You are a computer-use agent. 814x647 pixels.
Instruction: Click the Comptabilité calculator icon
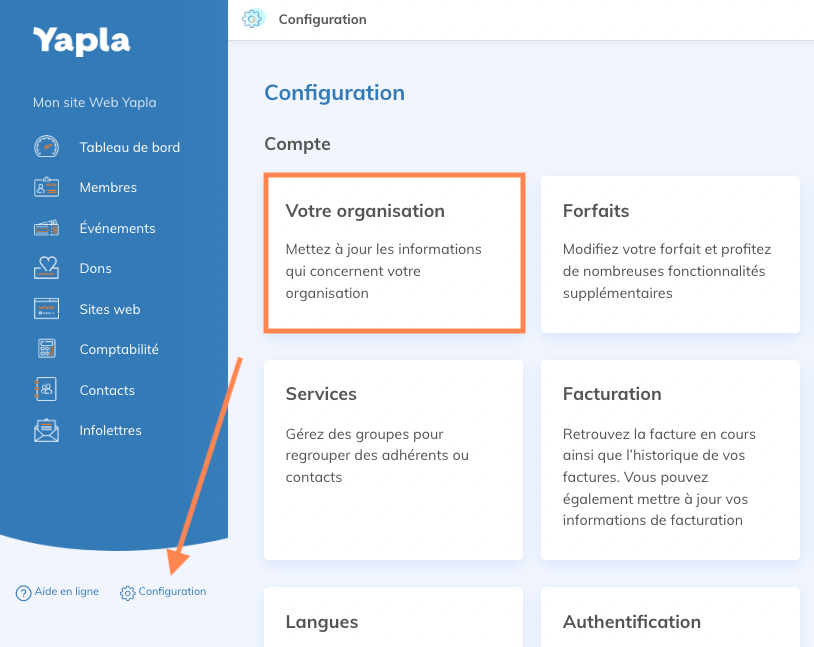pyautogui.click(x=46, y=348)
